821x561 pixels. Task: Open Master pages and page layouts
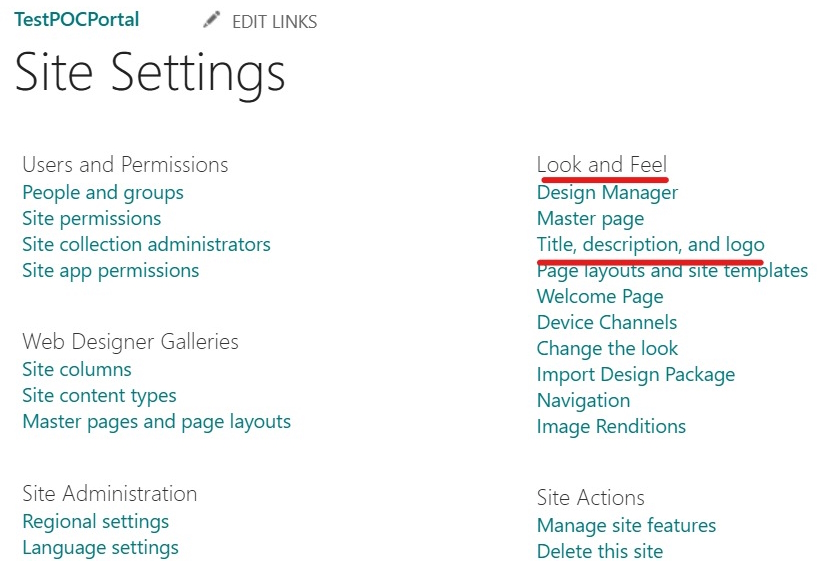pyautogui.click(x=156, y=421)
